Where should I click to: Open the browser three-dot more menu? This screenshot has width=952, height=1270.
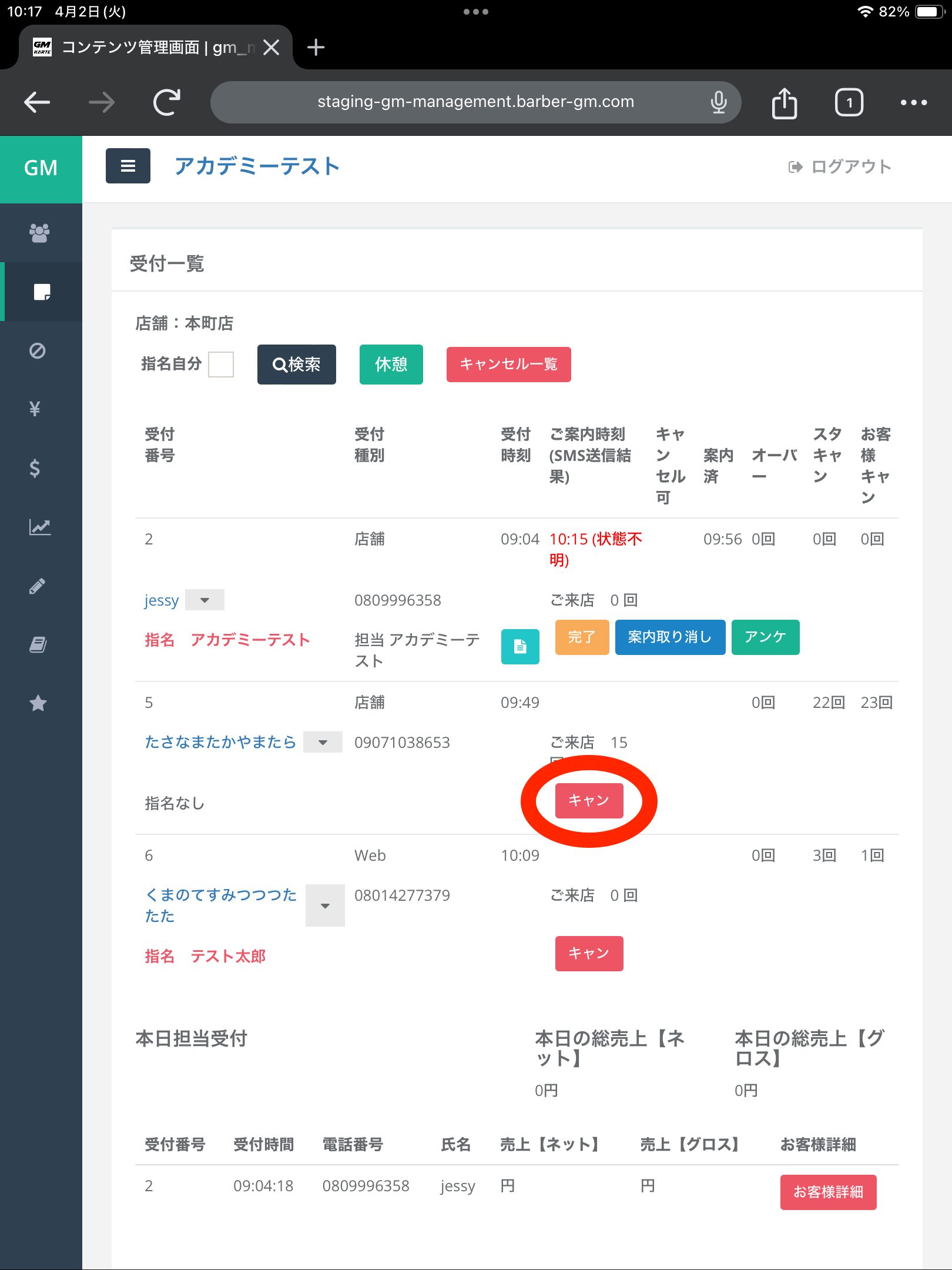913,103
